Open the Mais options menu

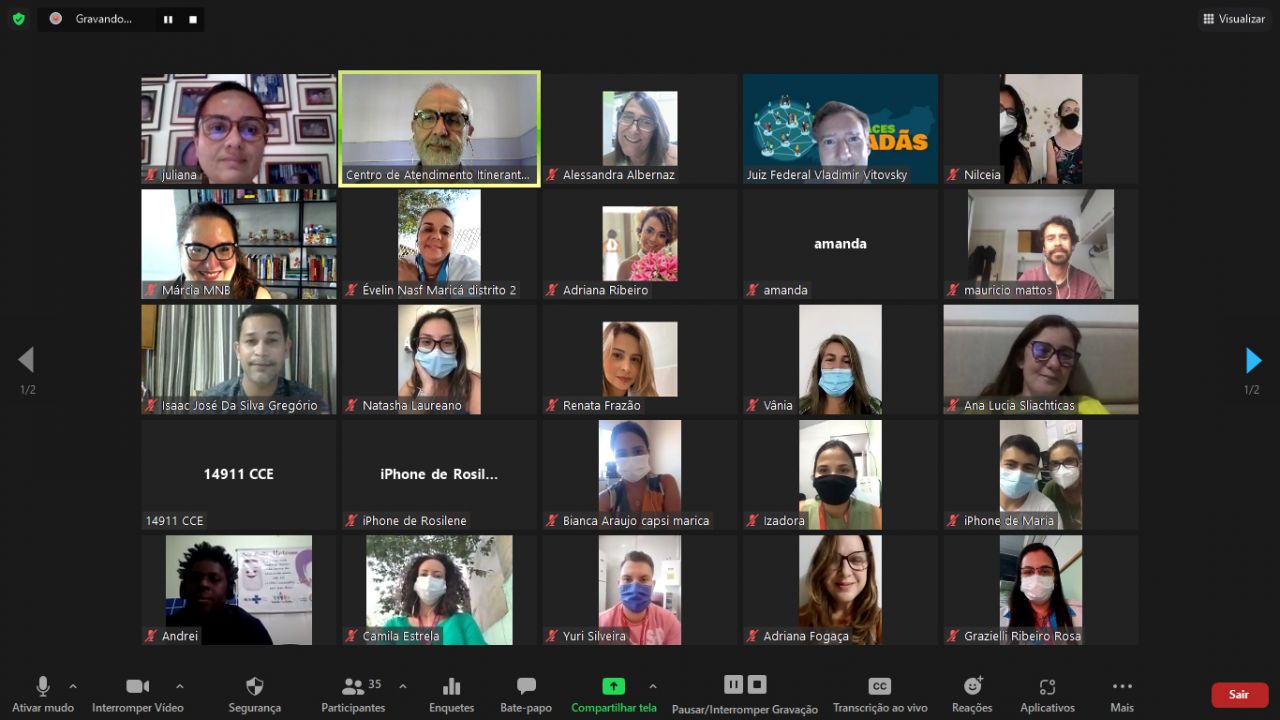tap(1122, 694)
